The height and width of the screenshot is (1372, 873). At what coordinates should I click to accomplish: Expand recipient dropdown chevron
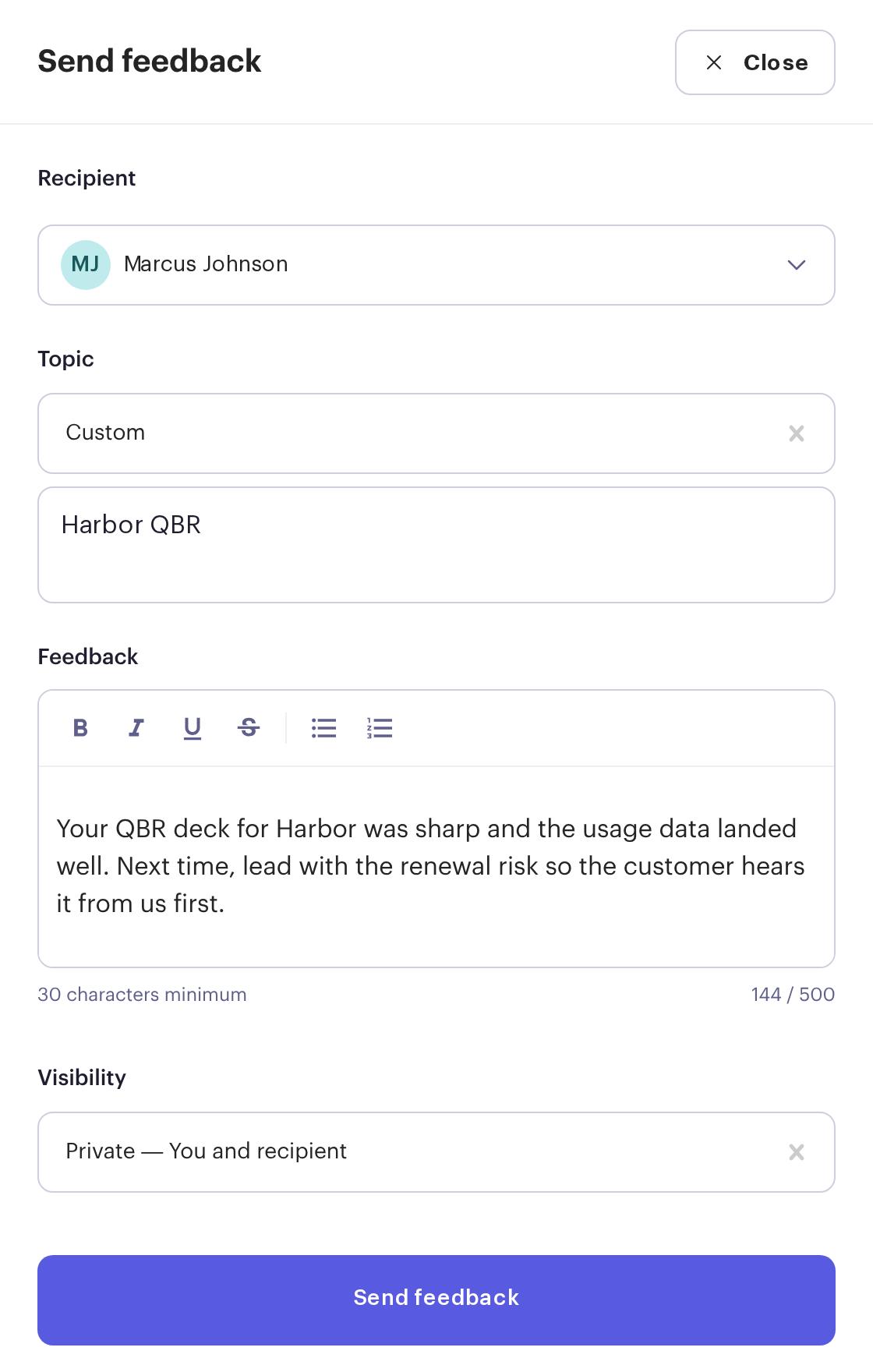pyautogui.click(x=797, y=265)
